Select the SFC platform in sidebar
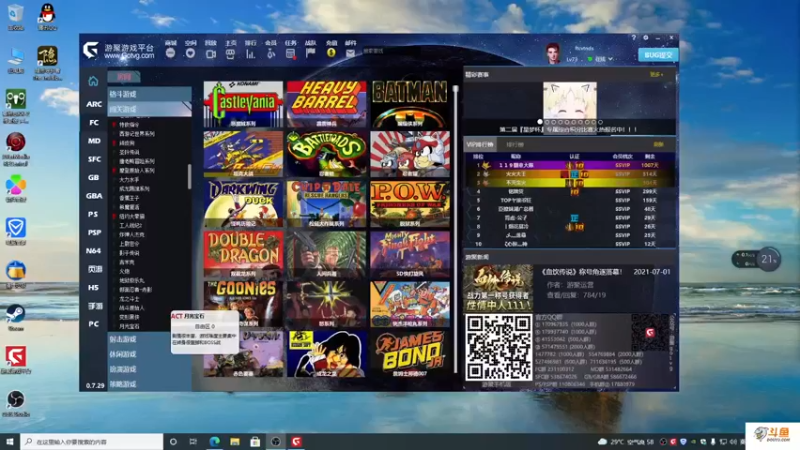The image size is (800, 450). [x=94, y=159]
